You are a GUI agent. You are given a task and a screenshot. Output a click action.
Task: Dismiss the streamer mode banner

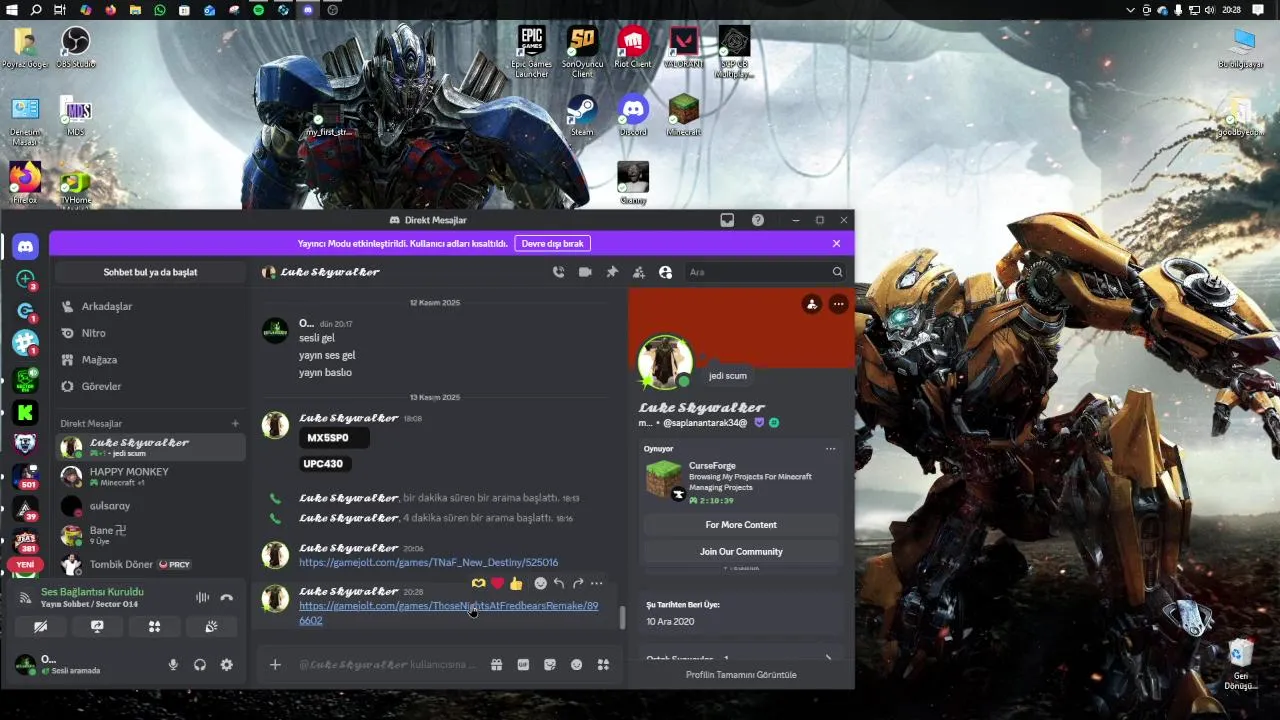click(837, 243)
